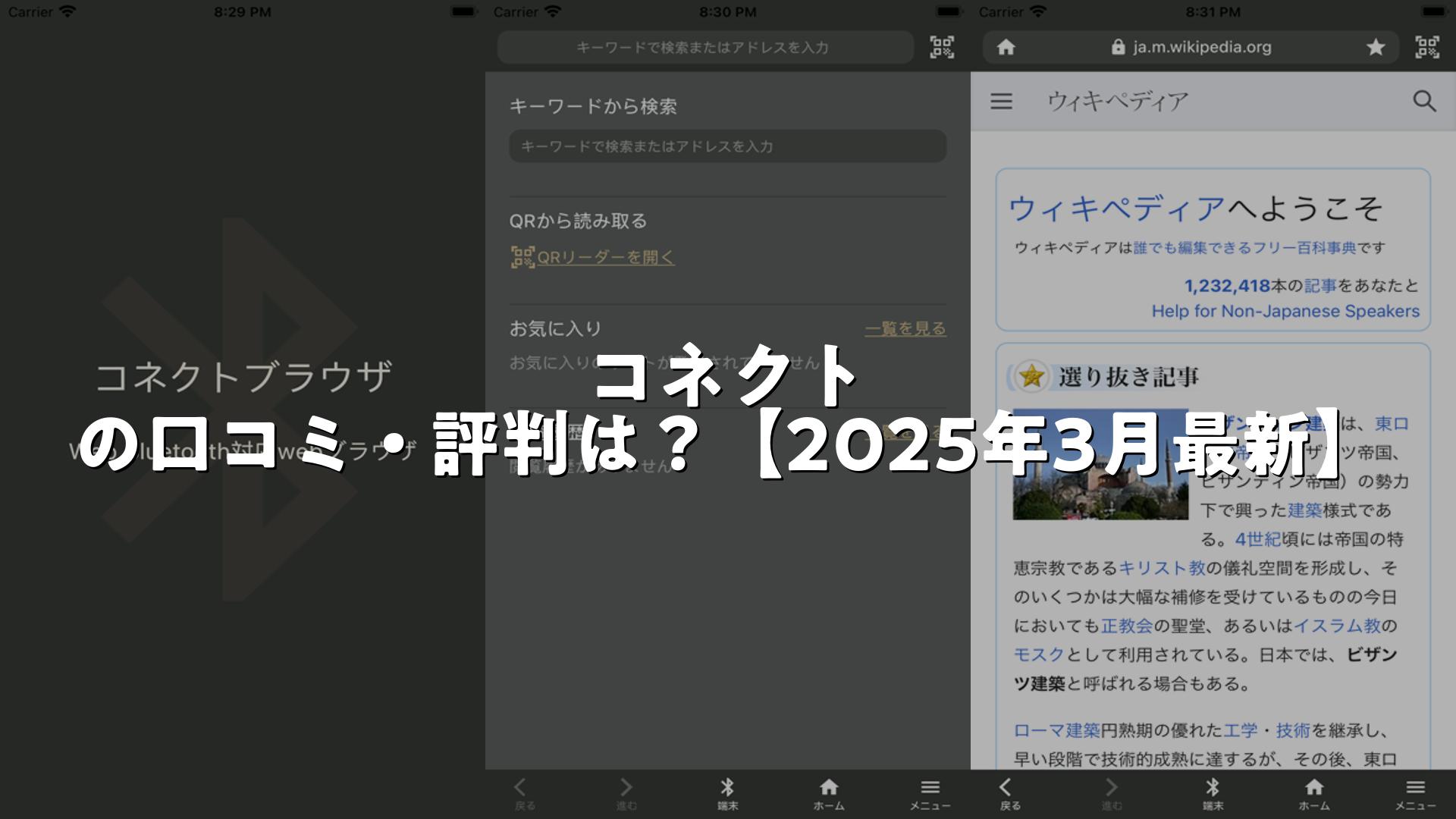Select the コネクトブラウザ splash title text
The height and width of the screenshot is (819, 1456).
[x=243, y=377]
